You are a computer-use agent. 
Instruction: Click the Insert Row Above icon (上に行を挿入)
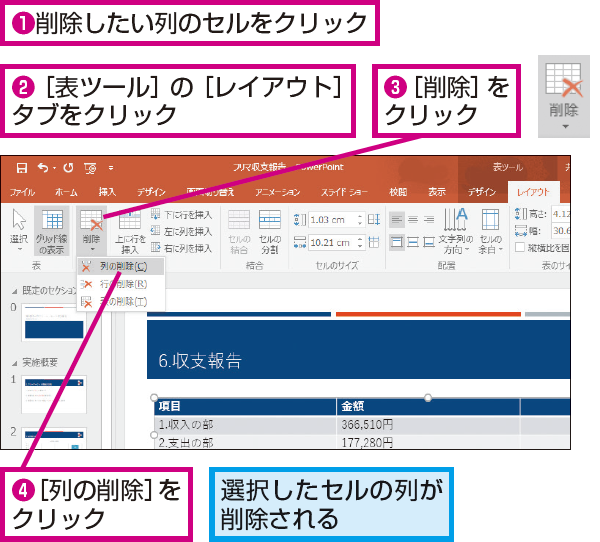pos(130,231)
